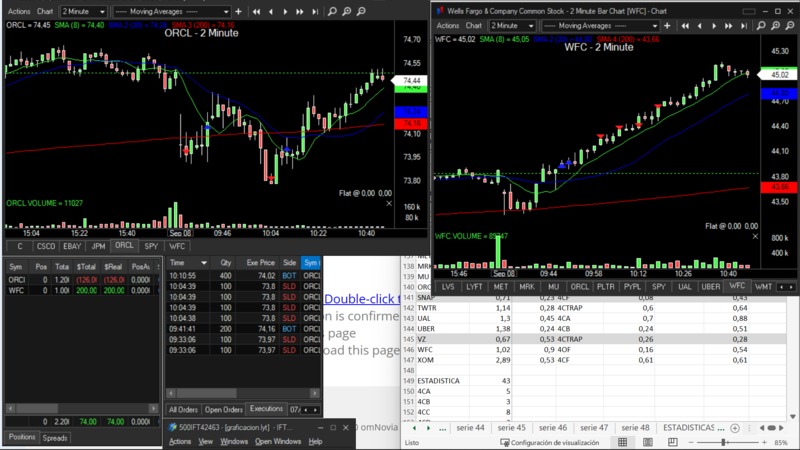Click plus icon to add indicator on ORCL chart
The image size is (800, 450).
pyautogui.click(x=237, y=12)
